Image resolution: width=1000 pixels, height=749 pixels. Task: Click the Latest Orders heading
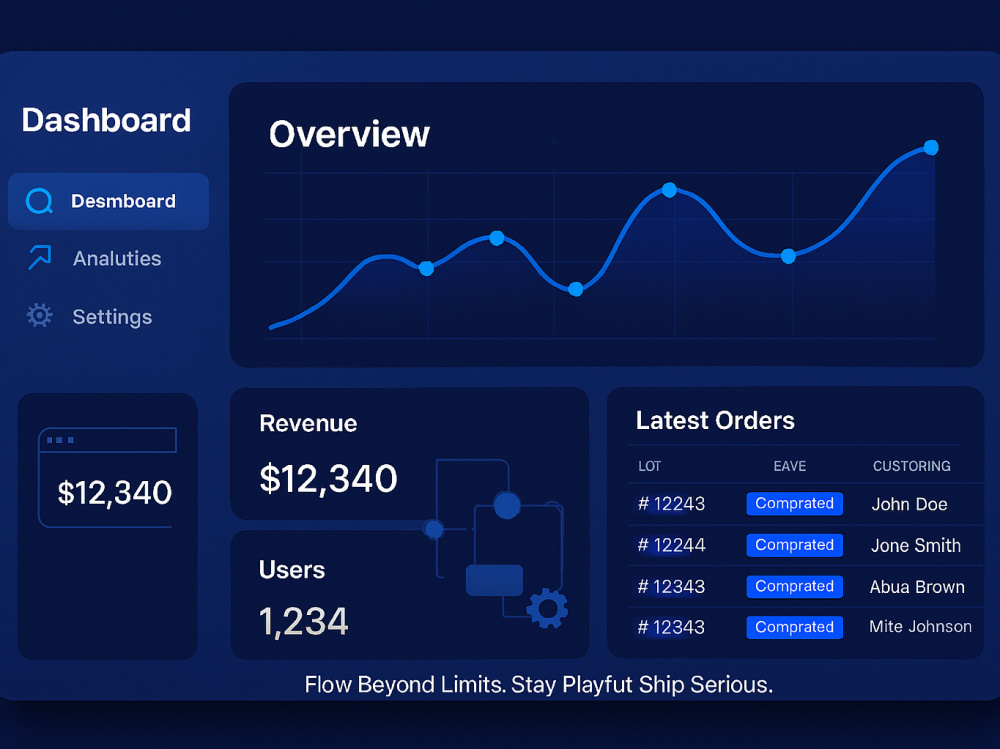tap(715, 420)
